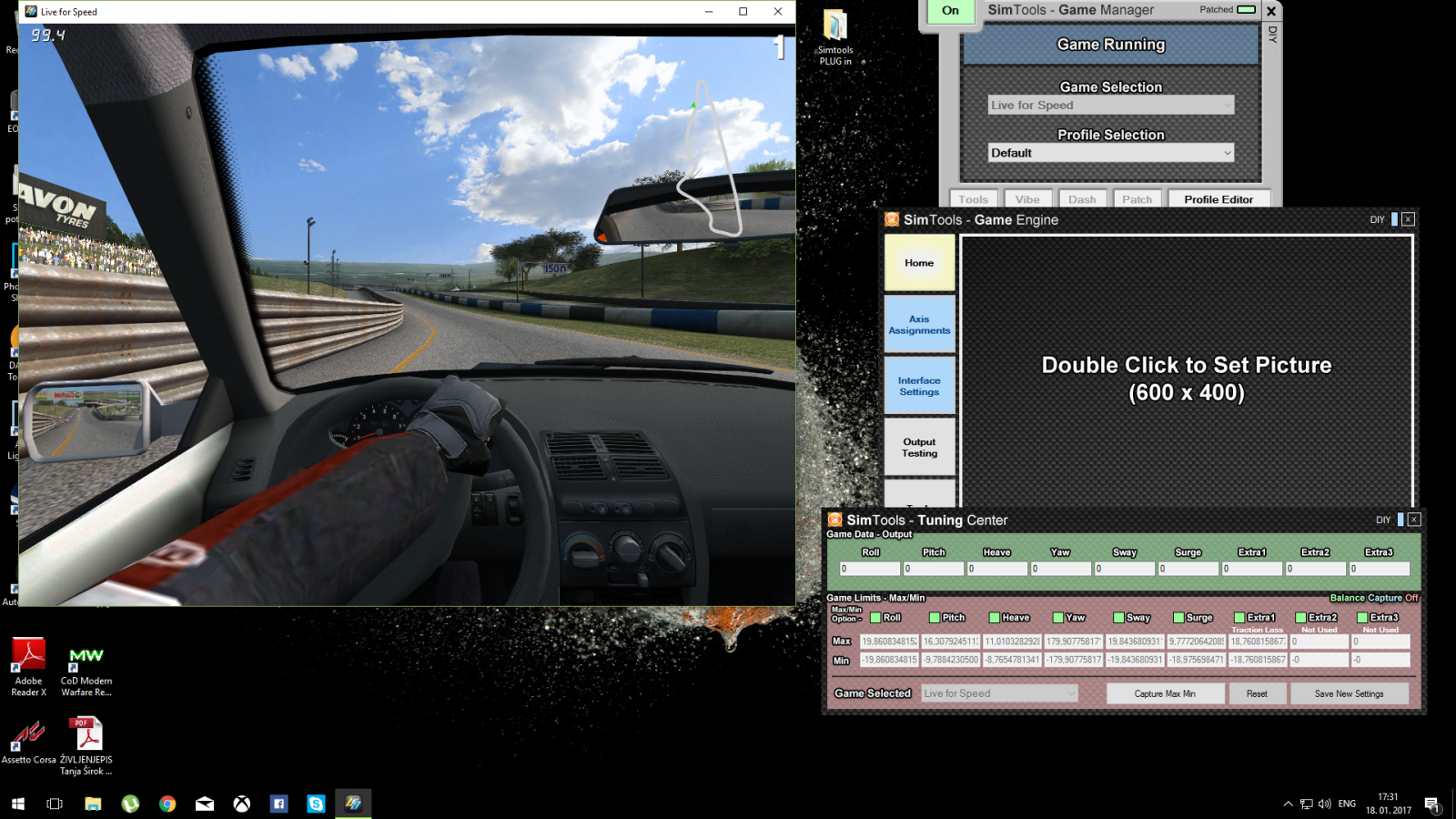Image resolution: width=1456 pixels, height=819 pixels.
Task: Close the Game Engine window
Action: point(1408,219)
